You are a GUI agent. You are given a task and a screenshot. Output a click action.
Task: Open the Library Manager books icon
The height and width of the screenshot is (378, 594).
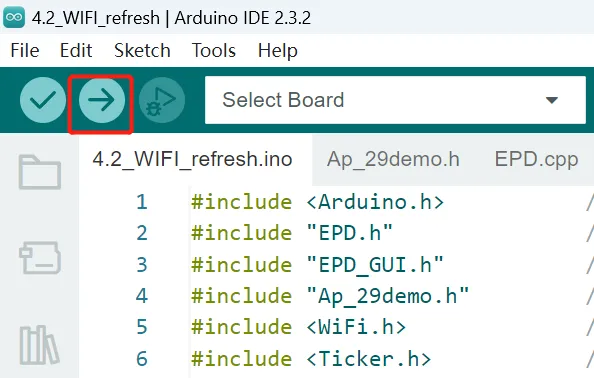[39, 345]
